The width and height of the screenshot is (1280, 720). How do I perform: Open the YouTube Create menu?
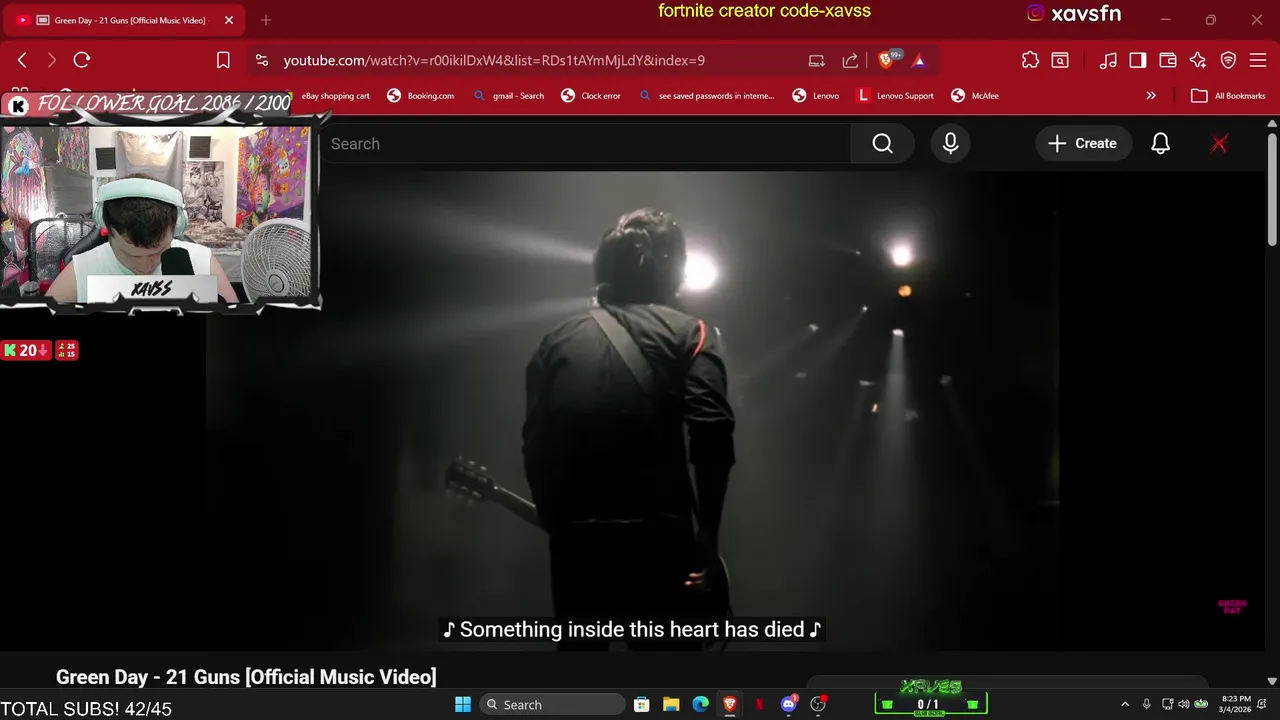click(x=1083, y=144)
